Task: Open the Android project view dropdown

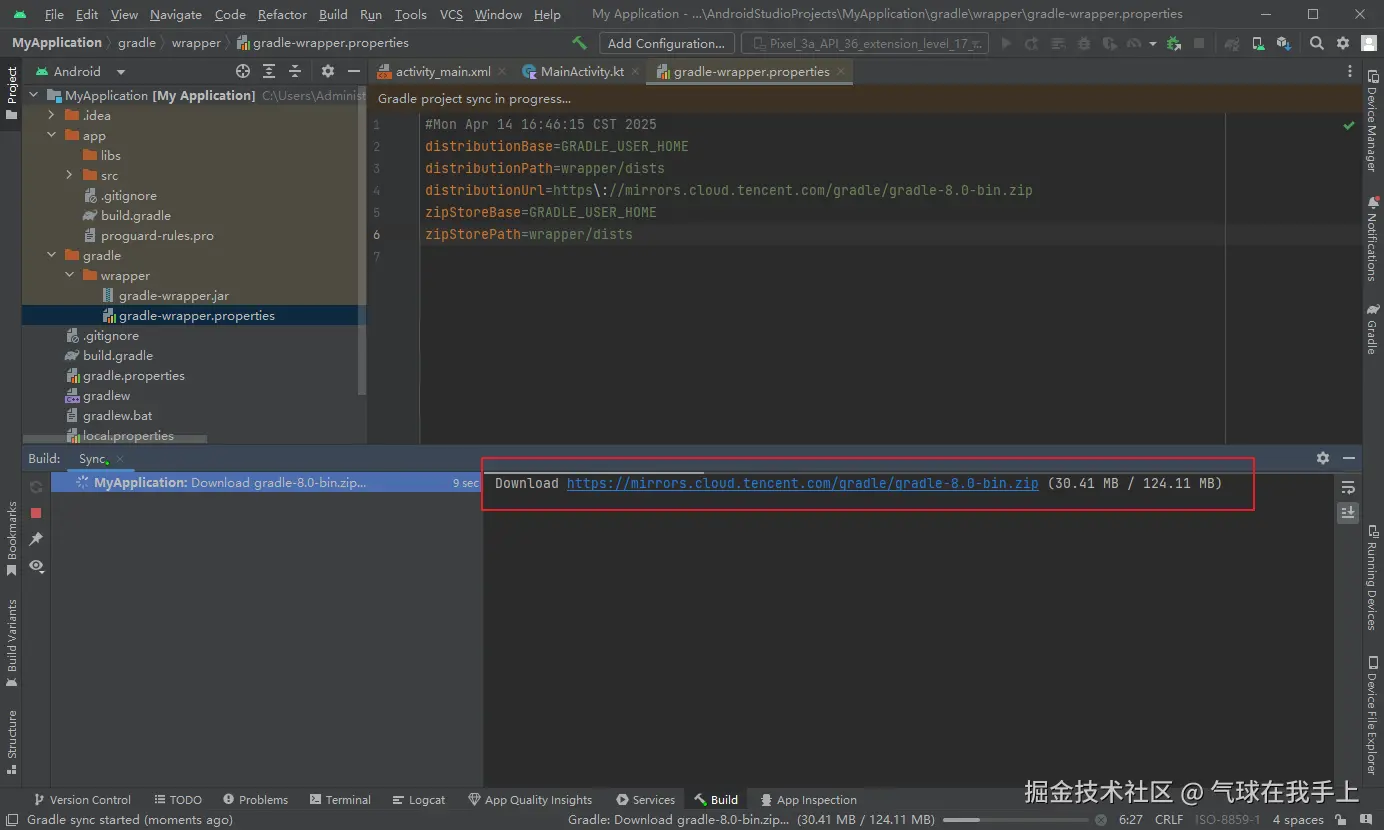Action: click(x=121, y=72)
